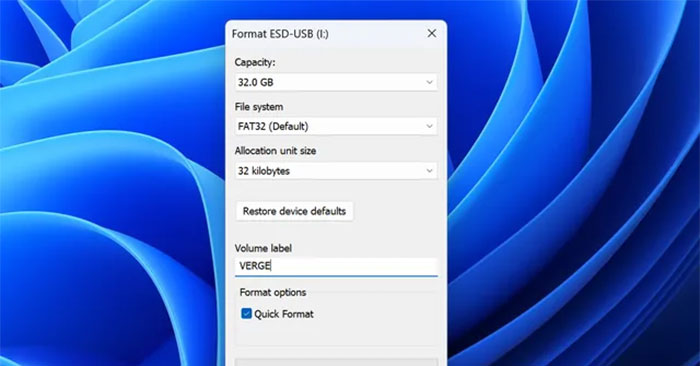700x366 pixels.
Task: Toggle the Quick Format checkbox
Action: pos(246,313)
